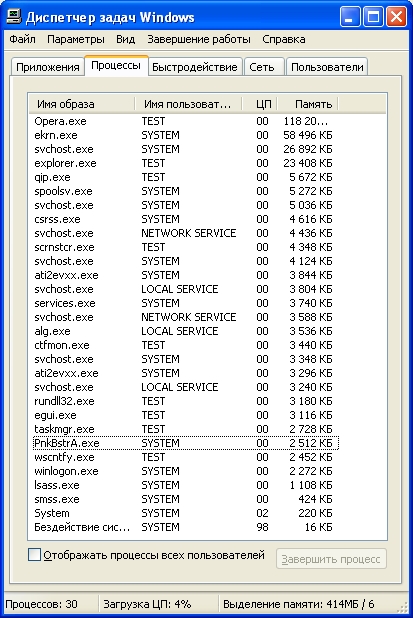Switch to the Пользователи tab
The image size is (413, 618).
[x=327, y=67]
